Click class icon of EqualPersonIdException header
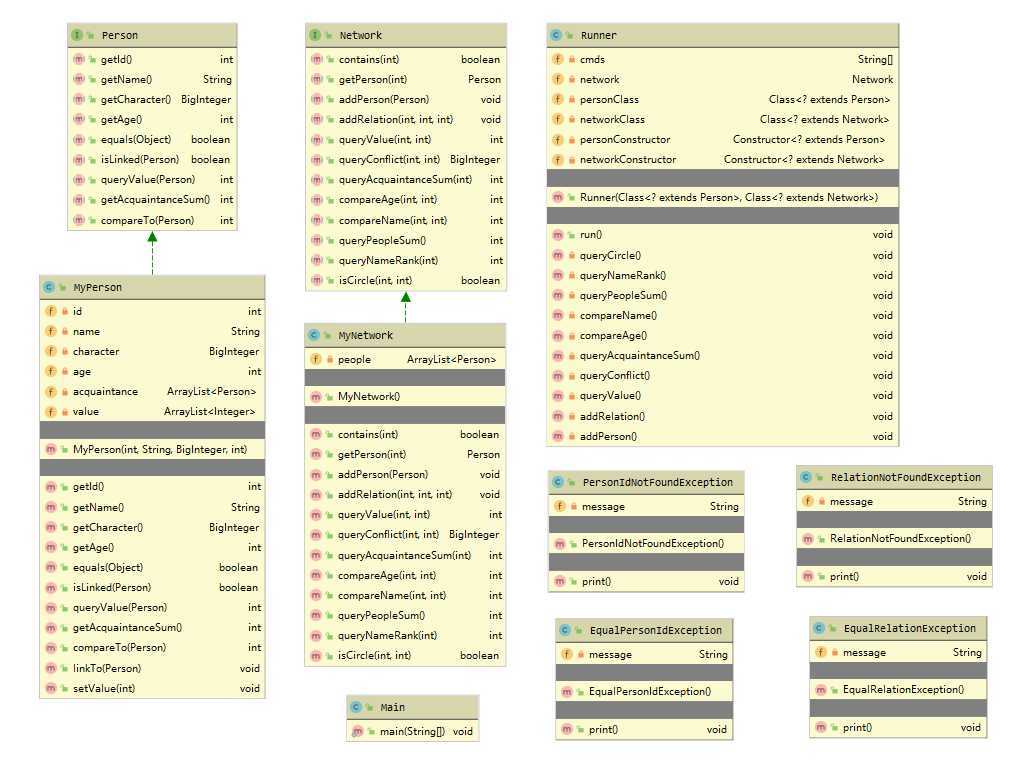The image size is (1029, 766). point(565,630)
